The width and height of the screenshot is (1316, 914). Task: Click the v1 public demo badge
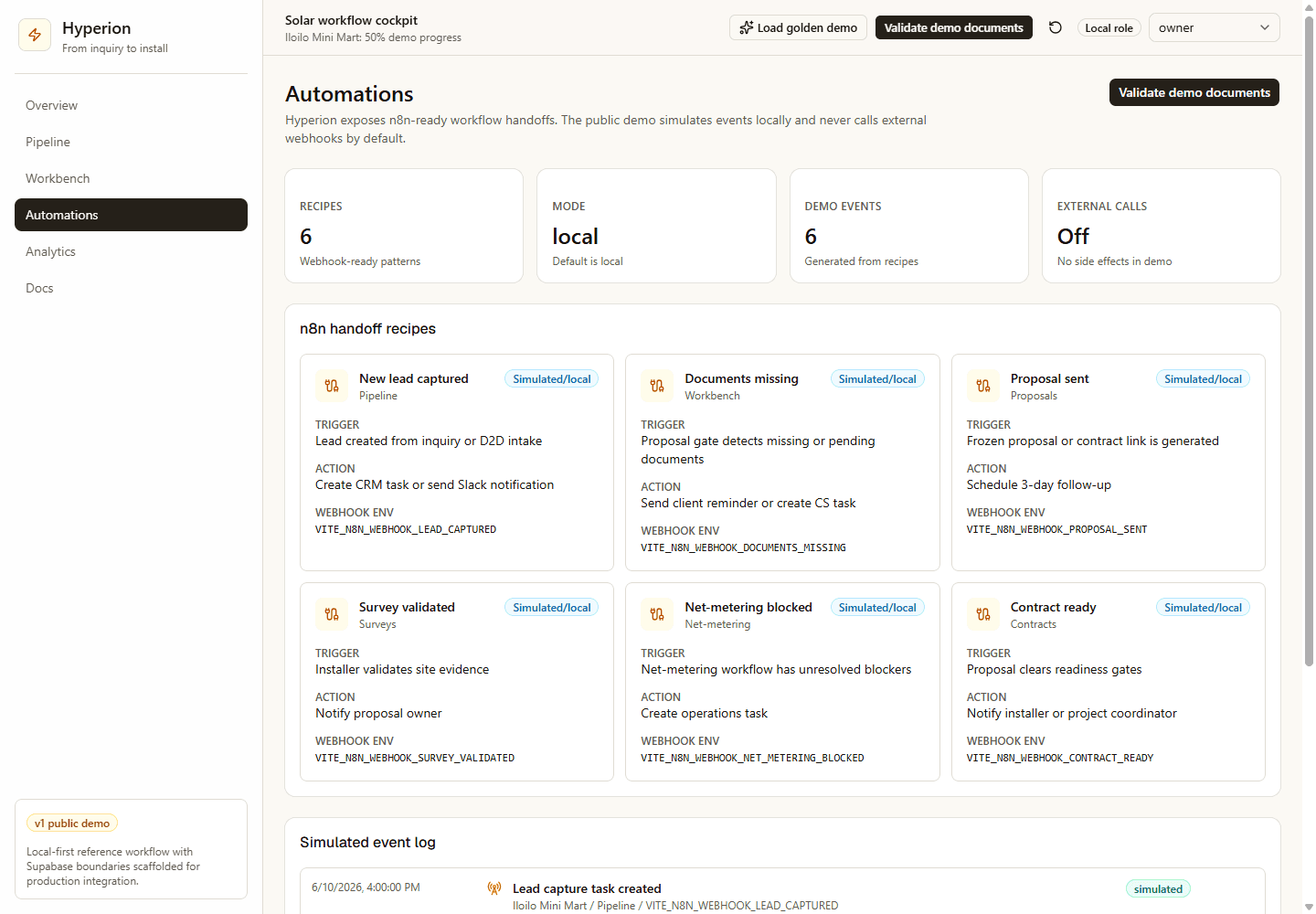72,824
